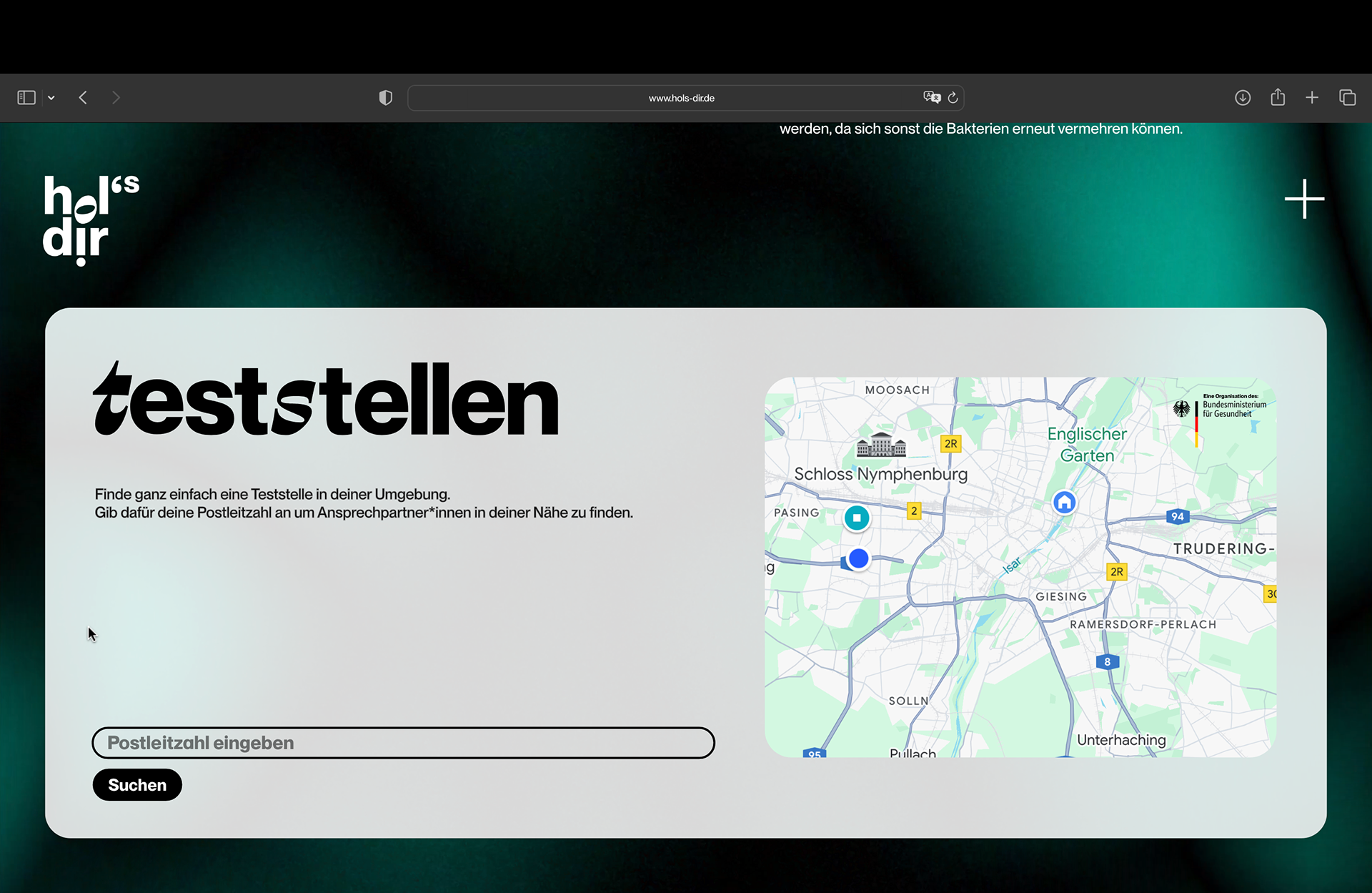This screenshot has width=1372, height=893.
Task: Open a new tab with the plus icon
Action: [1312, 98]
